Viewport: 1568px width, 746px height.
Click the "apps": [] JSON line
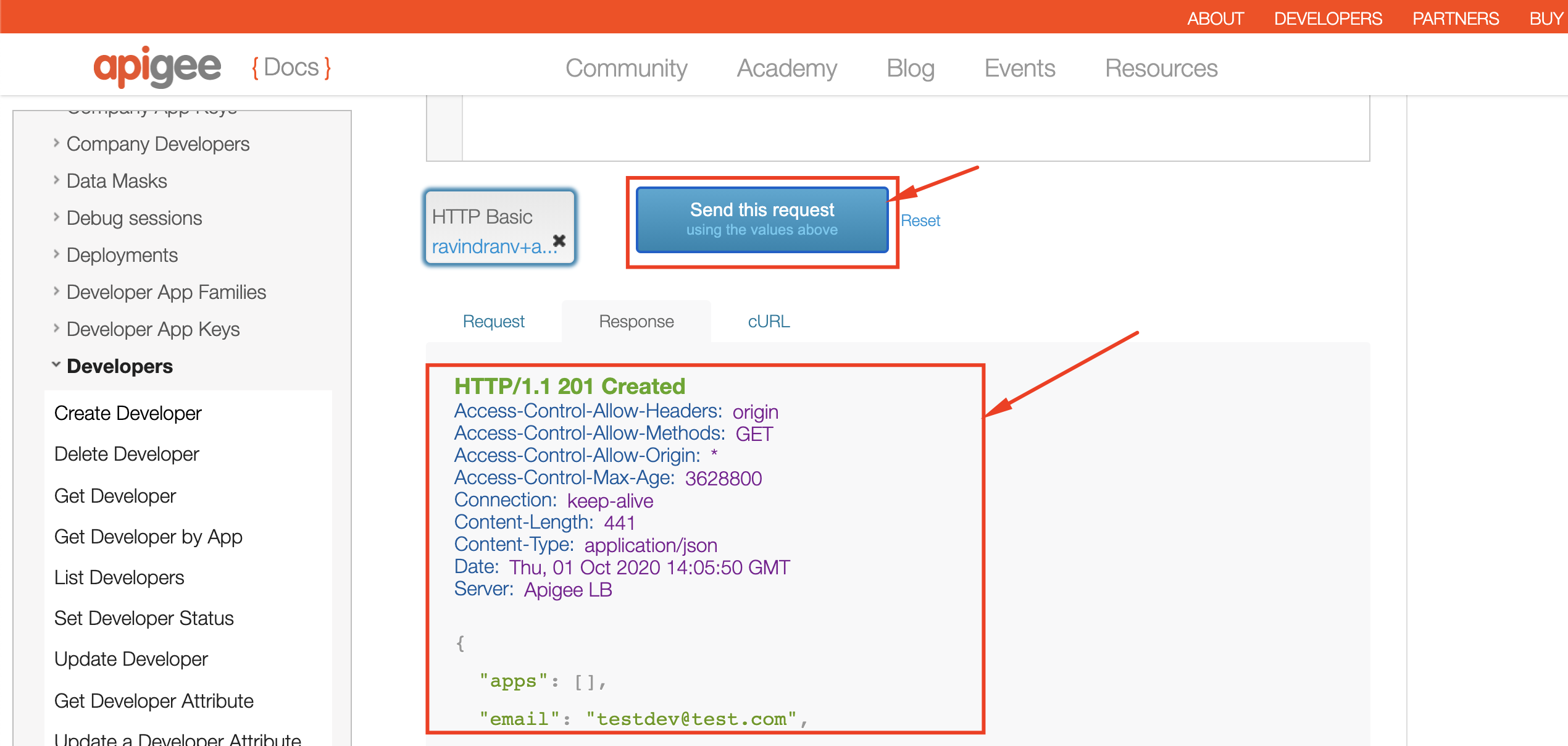pos(543,681)
